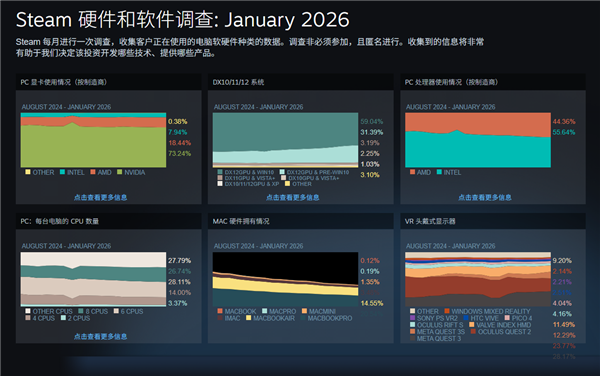This screenshot has height=376, width=600.
Task: Click the 73.24% value beside graphics chart
Action: point(179,153)
